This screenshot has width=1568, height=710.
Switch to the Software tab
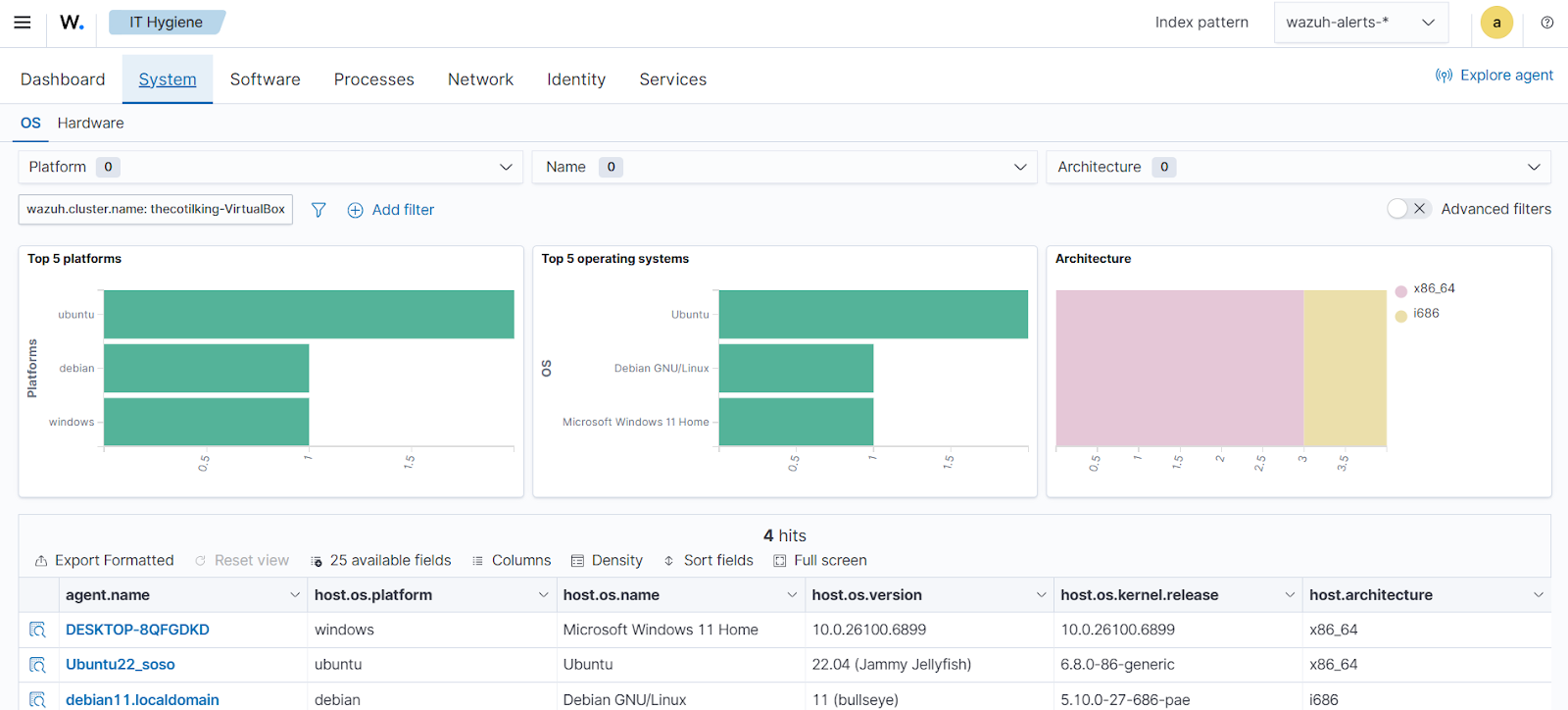(x=265, y=79)
